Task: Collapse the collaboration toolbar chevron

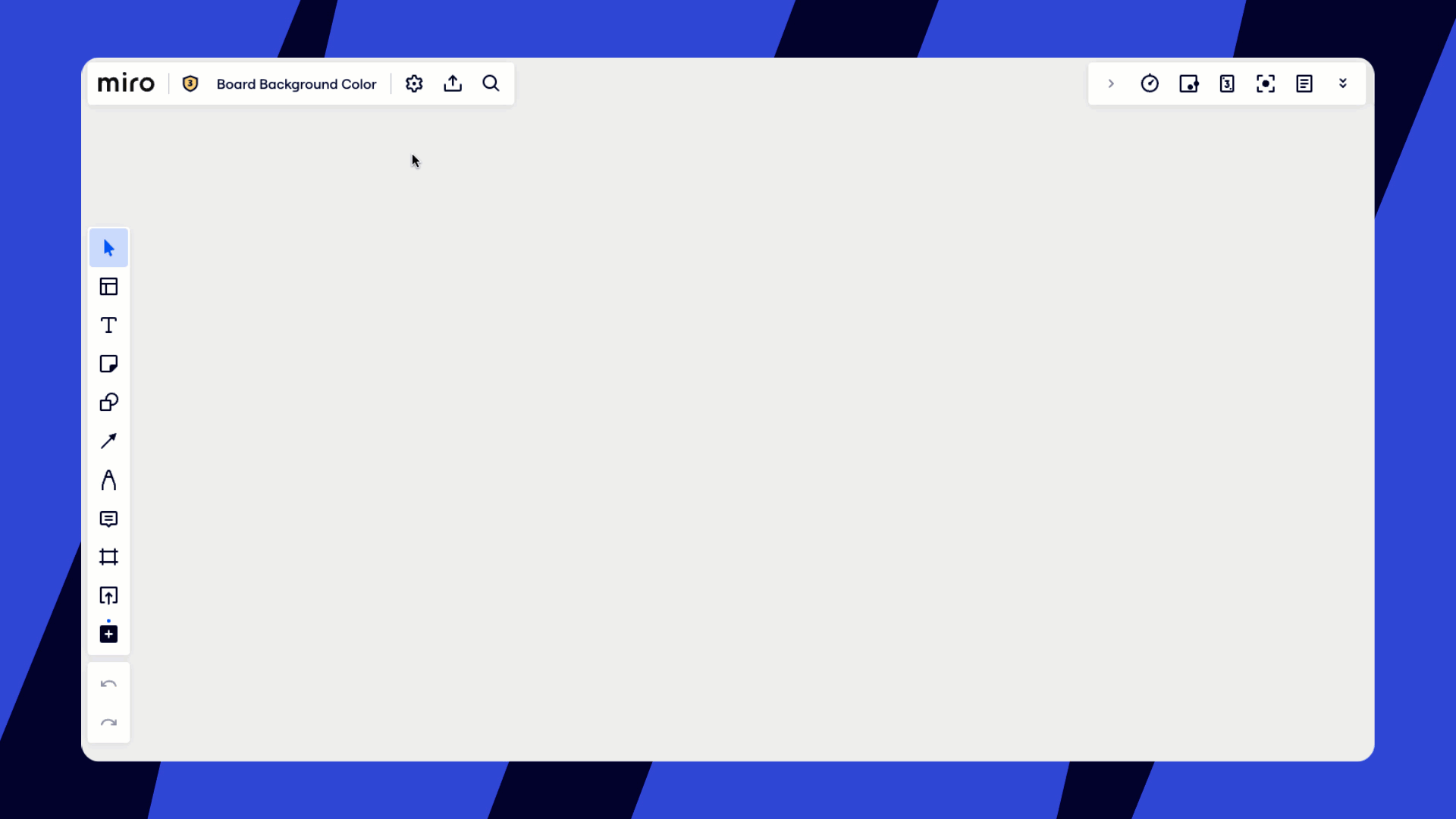Action: click(x=1111, y=83)
